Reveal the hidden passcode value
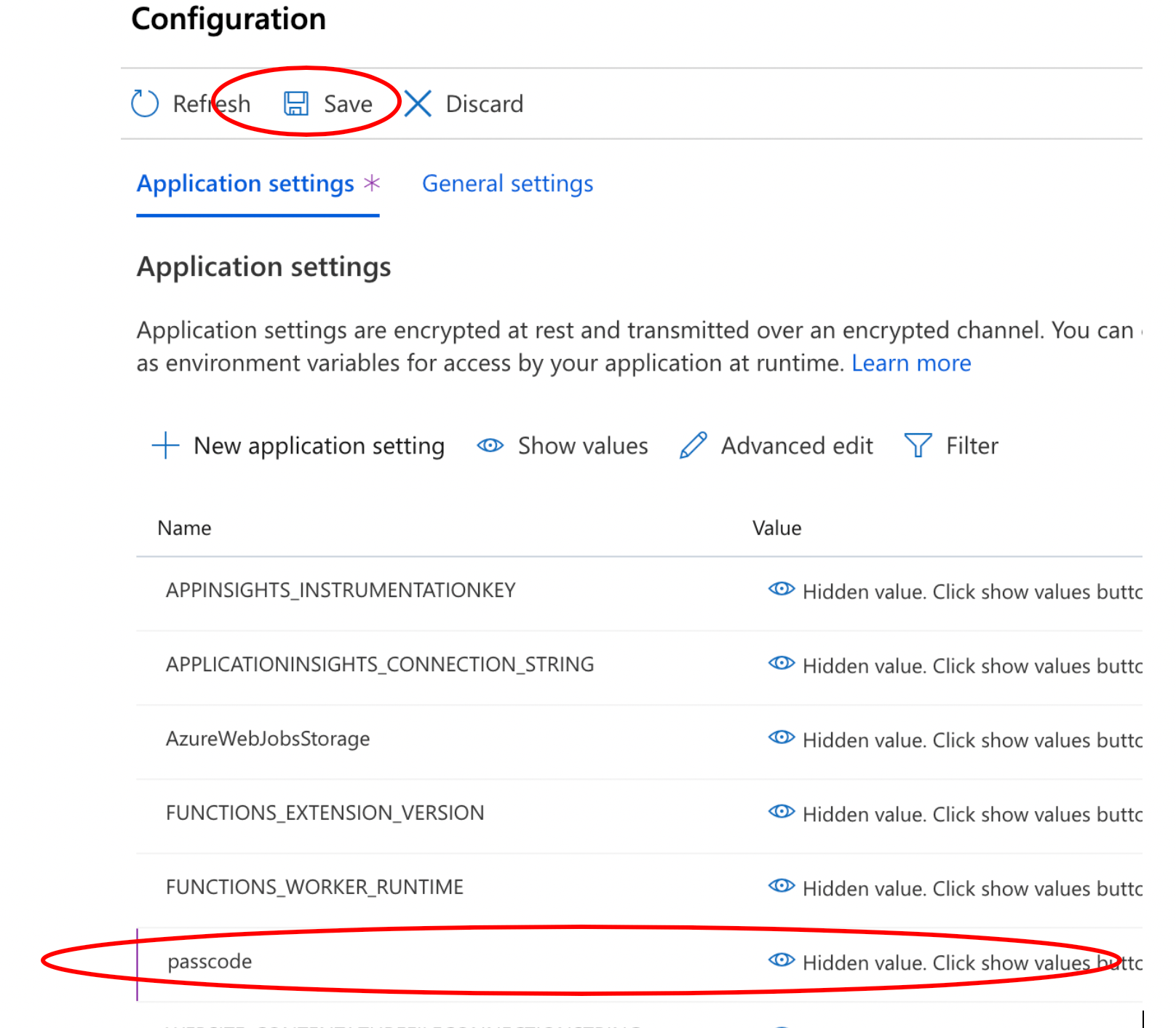 781,960
